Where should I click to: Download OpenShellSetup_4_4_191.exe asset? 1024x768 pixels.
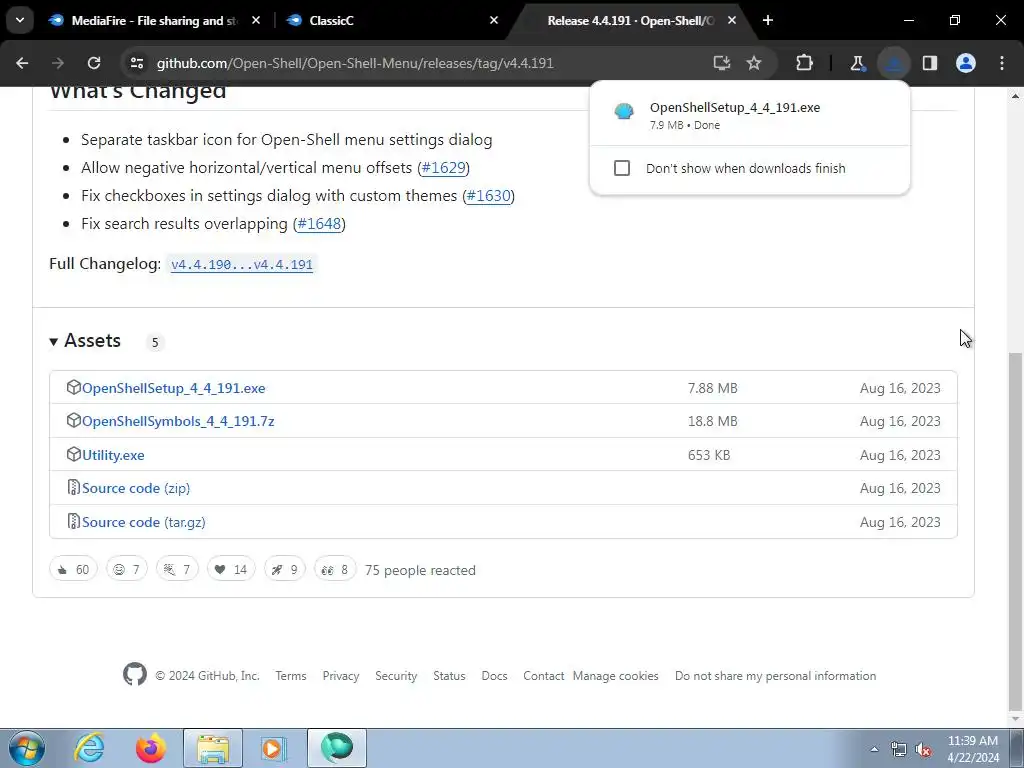174,388
